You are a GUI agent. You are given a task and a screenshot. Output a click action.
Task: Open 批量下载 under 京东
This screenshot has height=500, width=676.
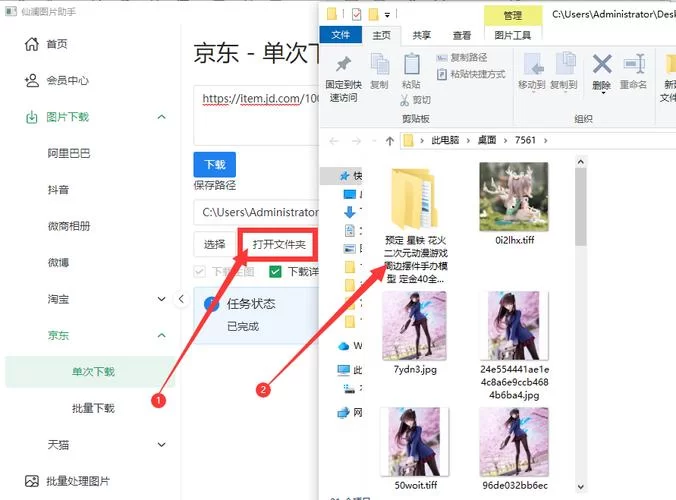tap(93, 408)
